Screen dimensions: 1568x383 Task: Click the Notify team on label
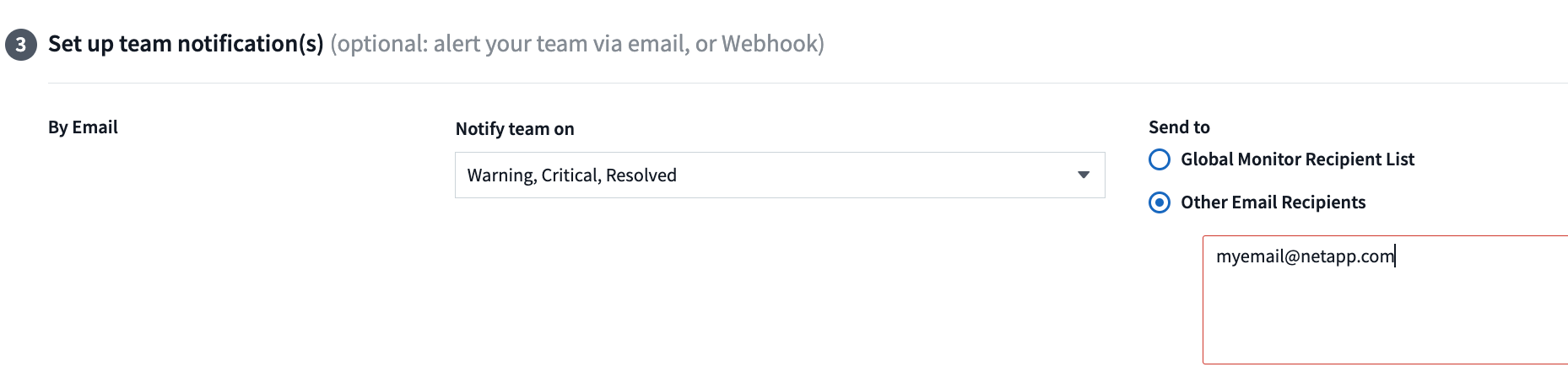(x=515, y=129)
